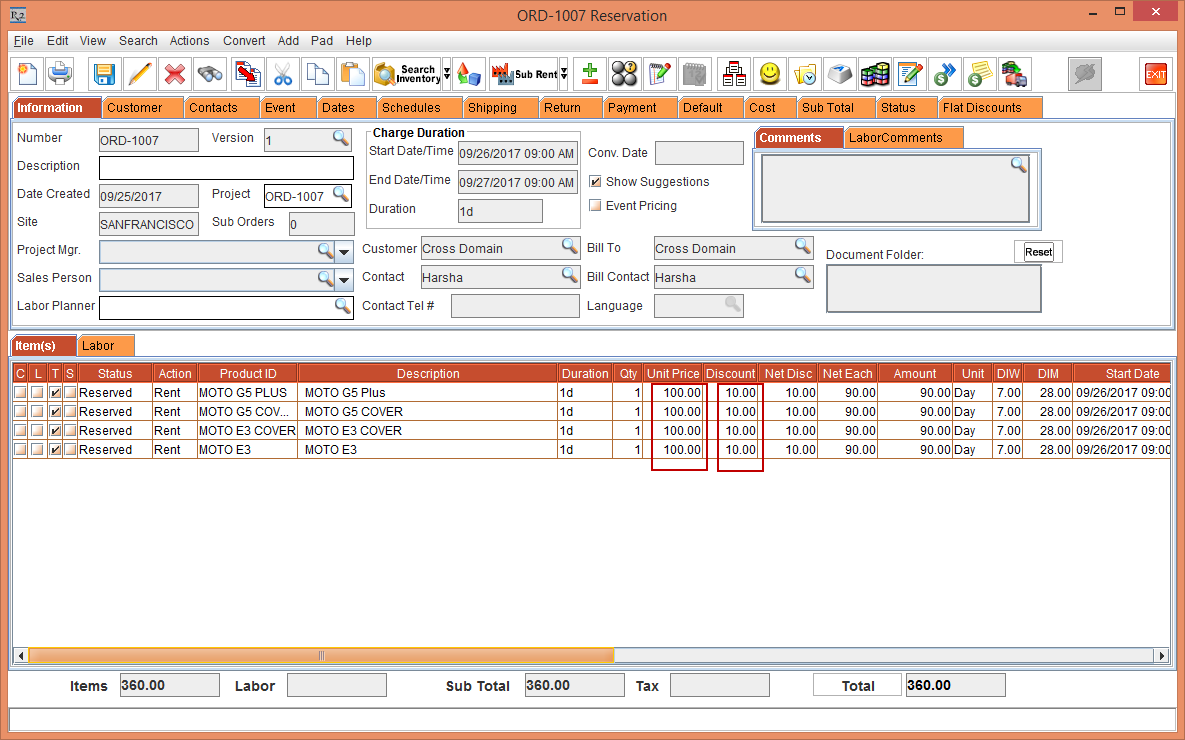Switch to the Shipping tab

point(492,108)
